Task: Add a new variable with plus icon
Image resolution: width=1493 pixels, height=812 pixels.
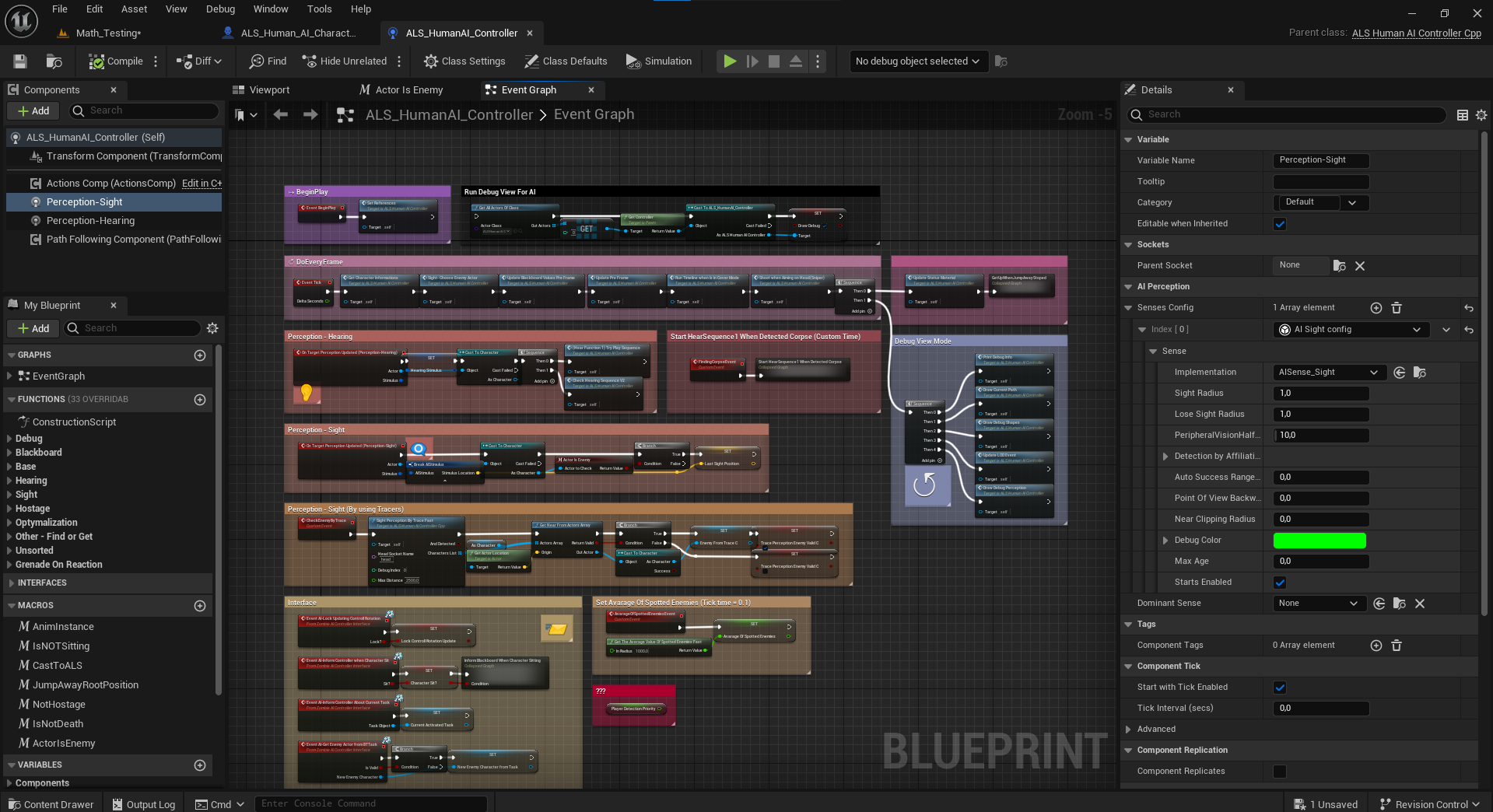Action: 200,765
